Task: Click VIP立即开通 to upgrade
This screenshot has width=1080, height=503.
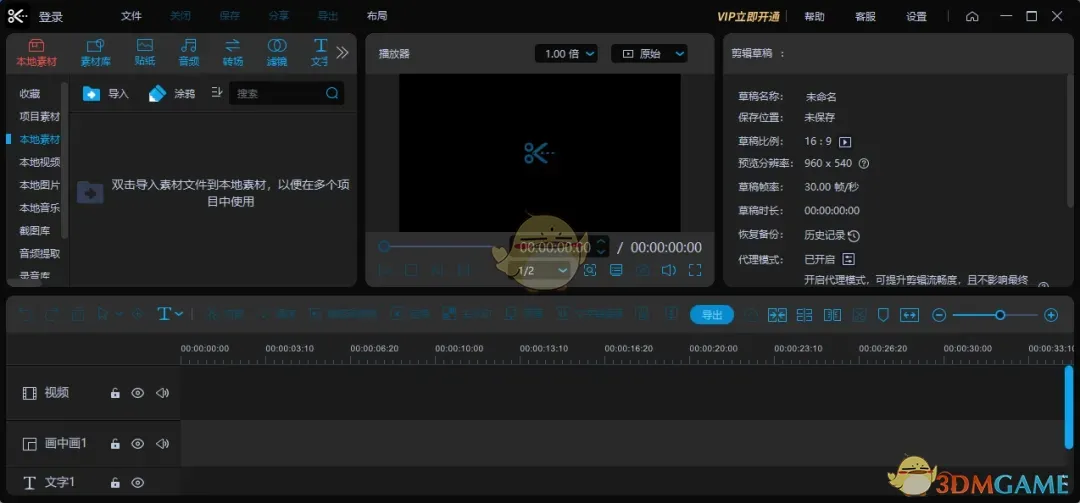Action: click(748, 17)
